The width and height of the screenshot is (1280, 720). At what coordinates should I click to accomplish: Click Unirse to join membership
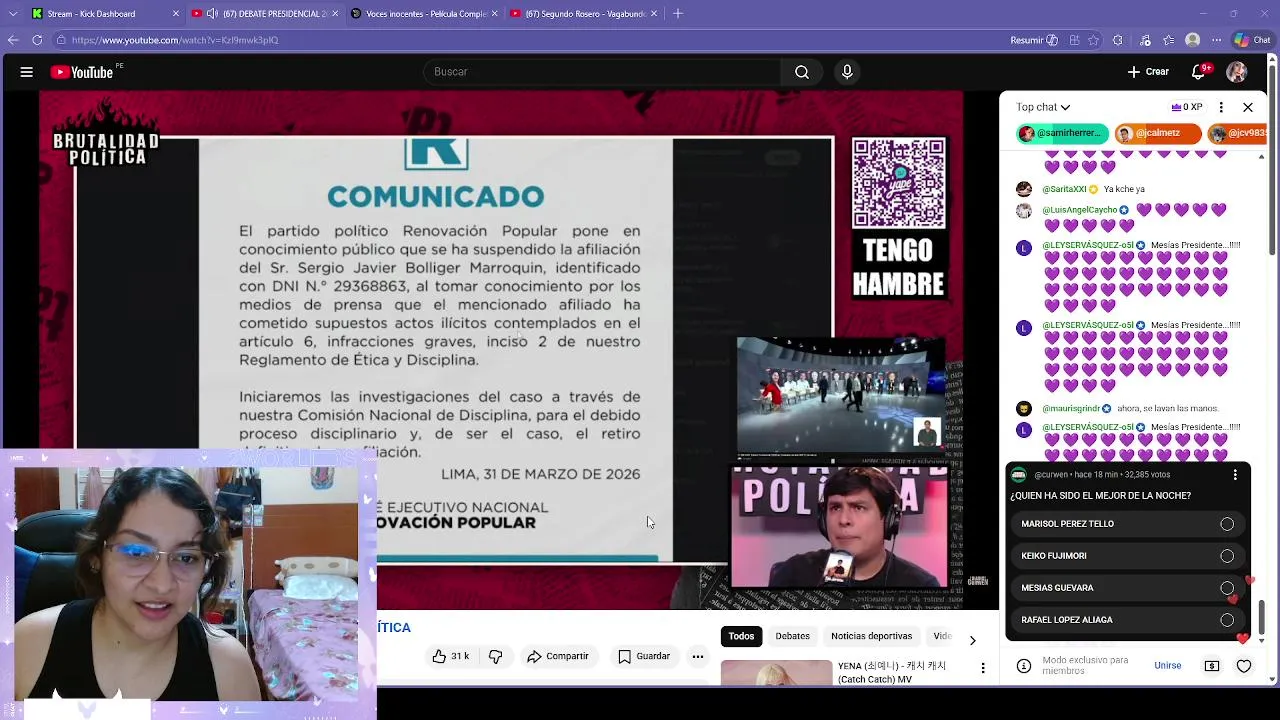(x=1167, y=666)
